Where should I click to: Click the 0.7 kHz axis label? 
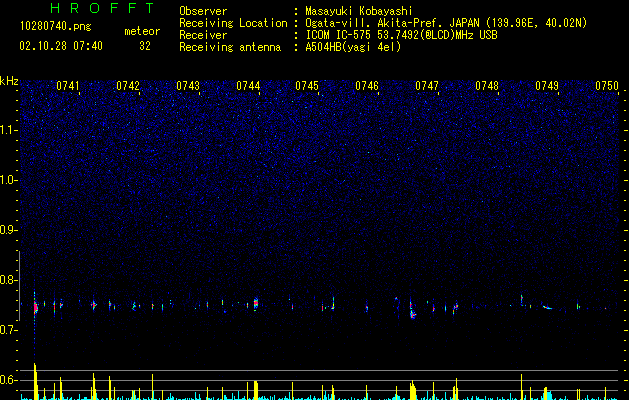coord(8,330)
